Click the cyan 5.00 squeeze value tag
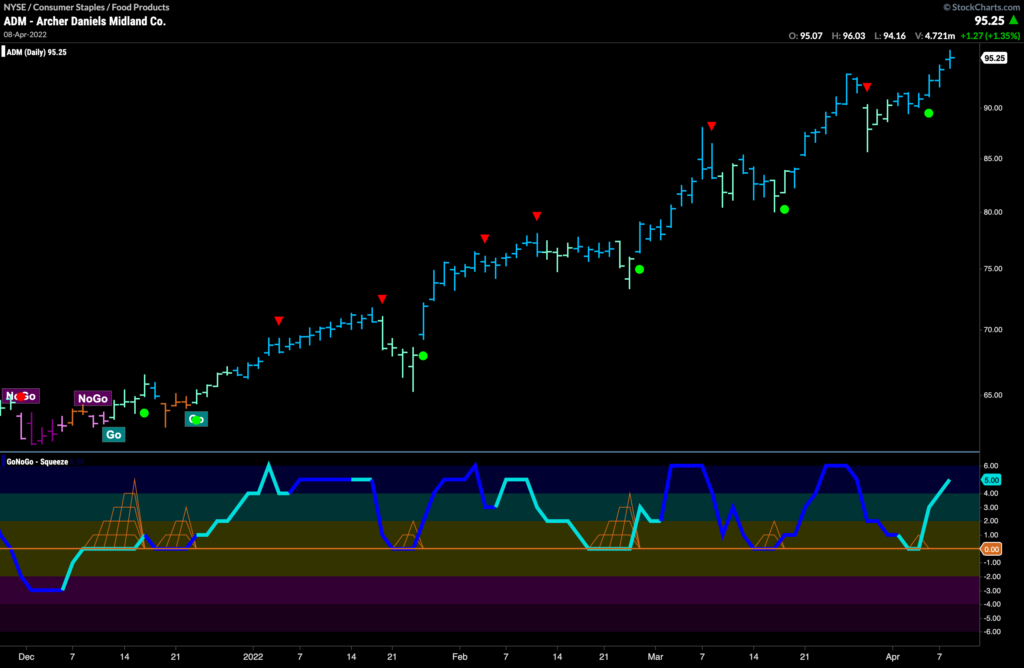The width and height of the screenshot is (1024, 668). pos(991,480)
